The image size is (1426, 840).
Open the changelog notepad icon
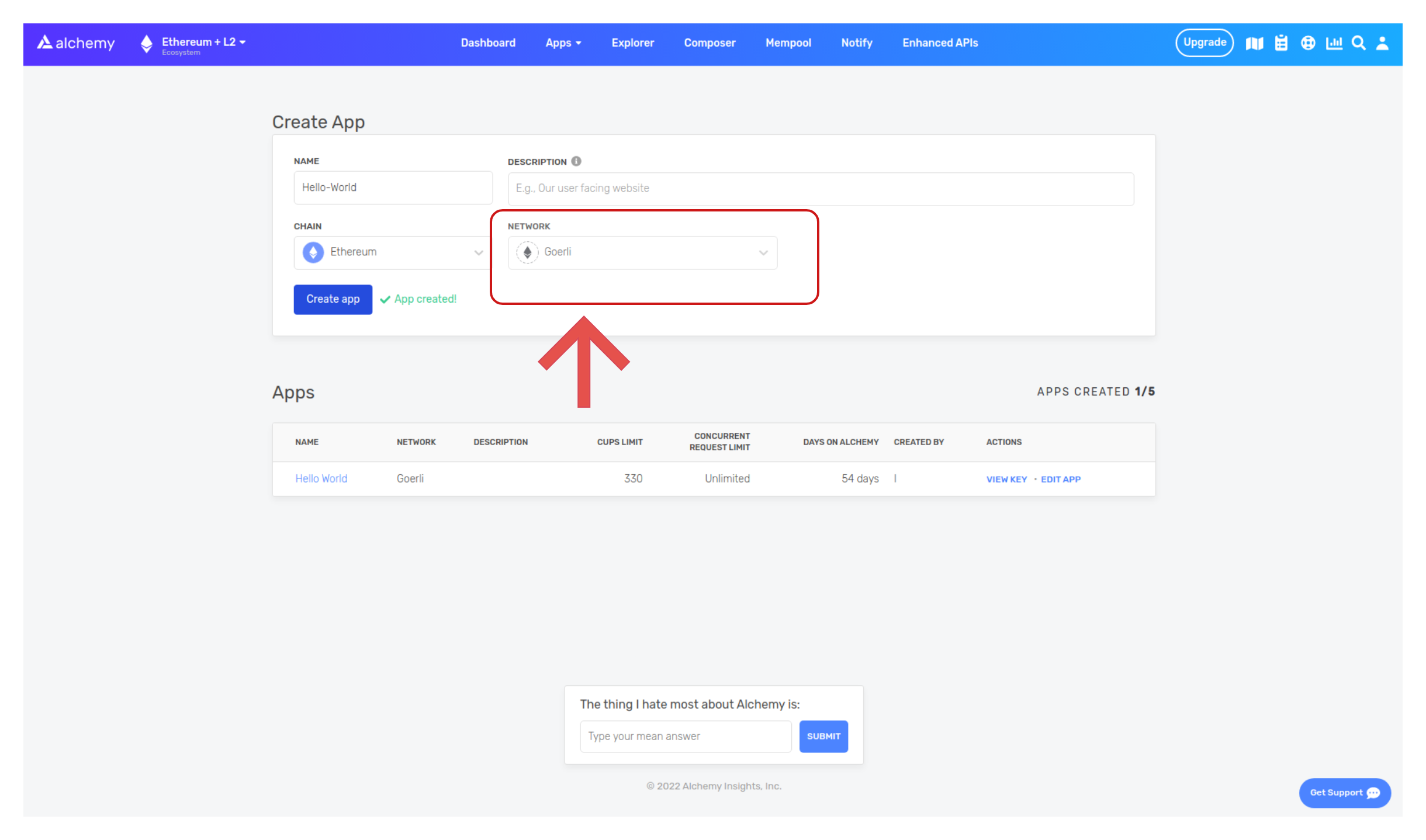tap(1281, 43)
